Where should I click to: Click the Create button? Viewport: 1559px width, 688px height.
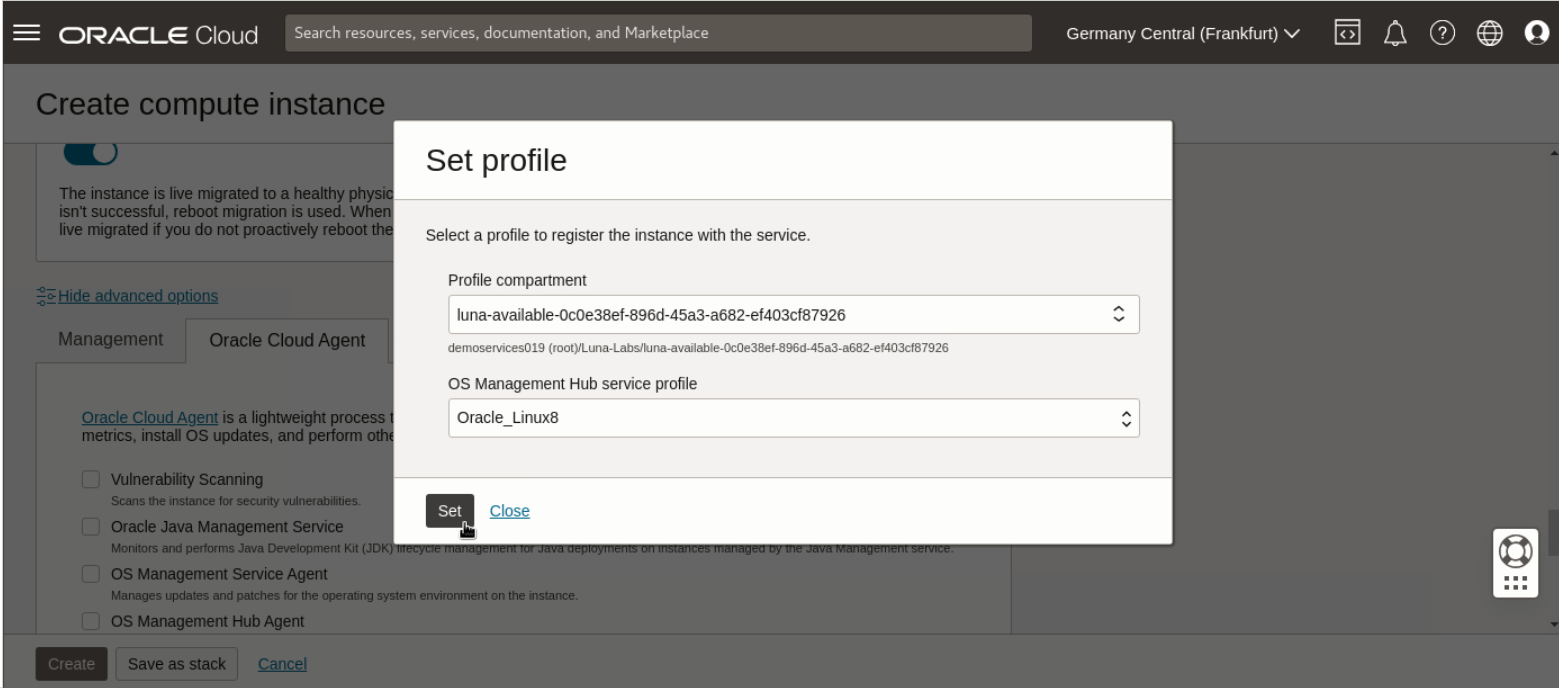(x=72, y=664)
